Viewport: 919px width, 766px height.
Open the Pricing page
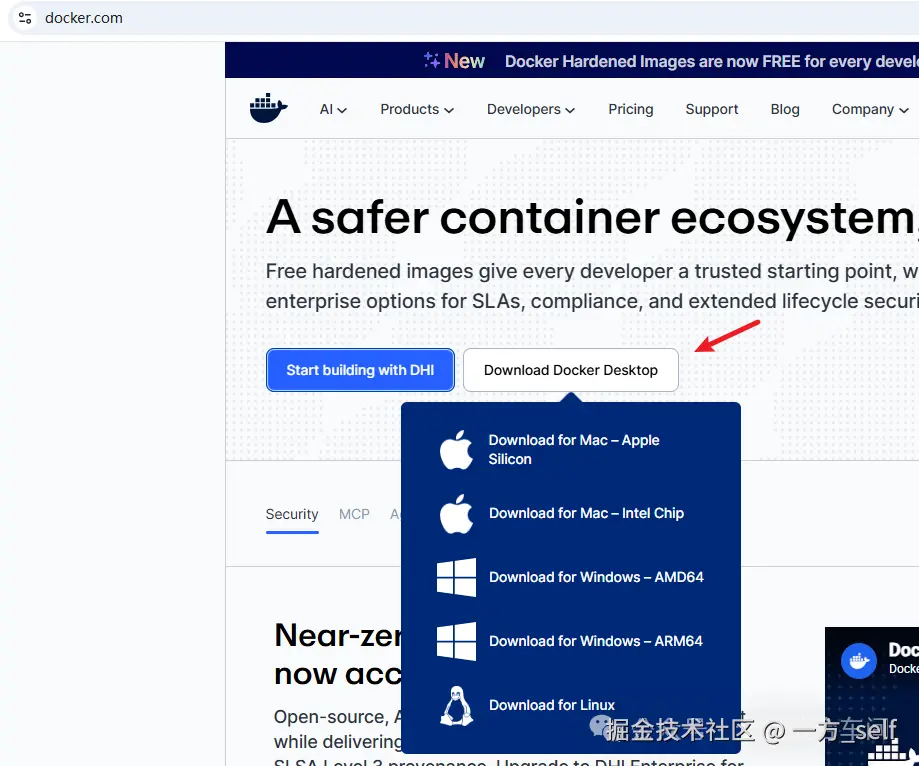631,110
